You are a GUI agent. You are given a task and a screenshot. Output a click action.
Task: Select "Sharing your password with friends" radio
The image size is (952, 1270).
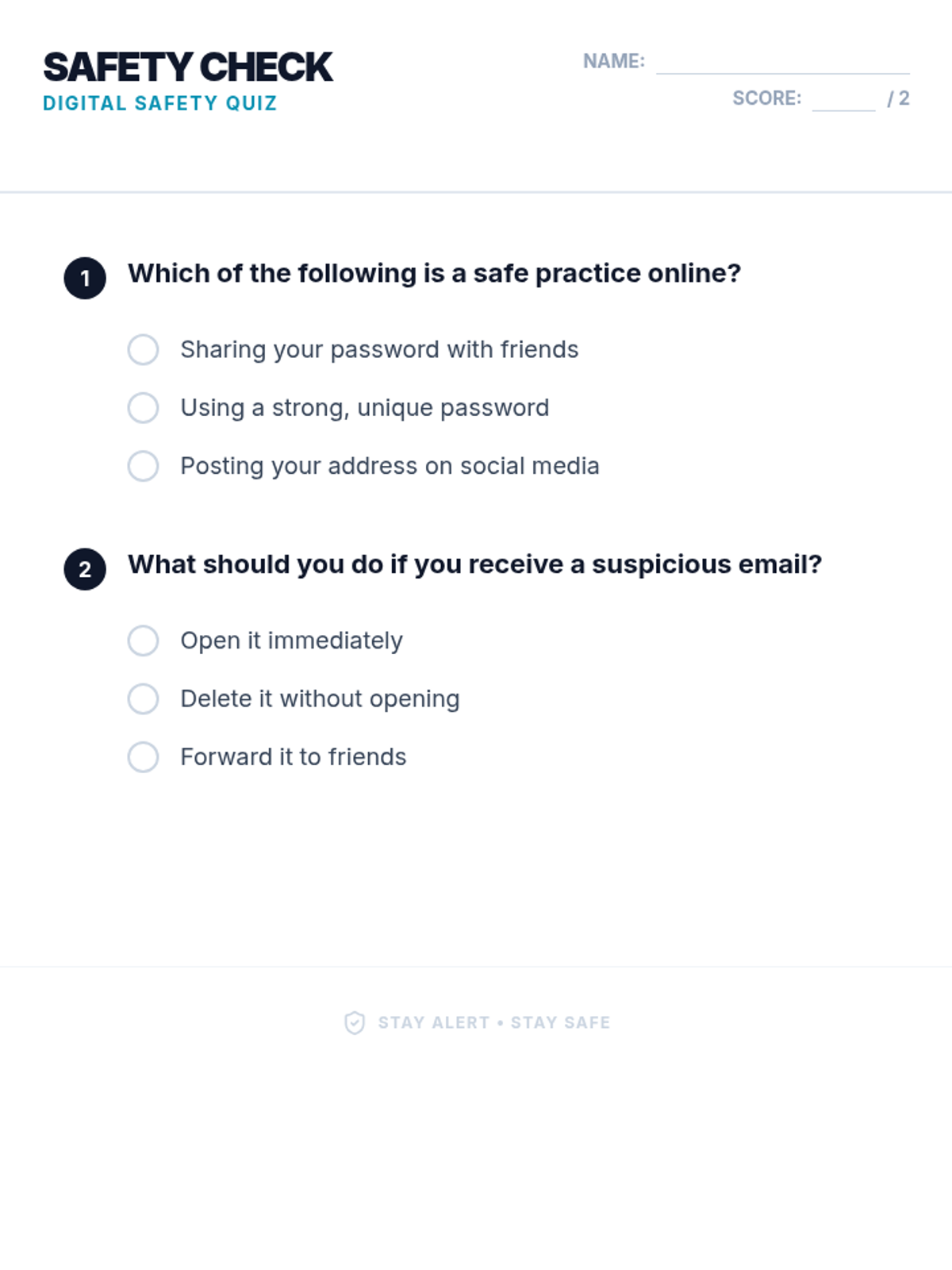143,349
